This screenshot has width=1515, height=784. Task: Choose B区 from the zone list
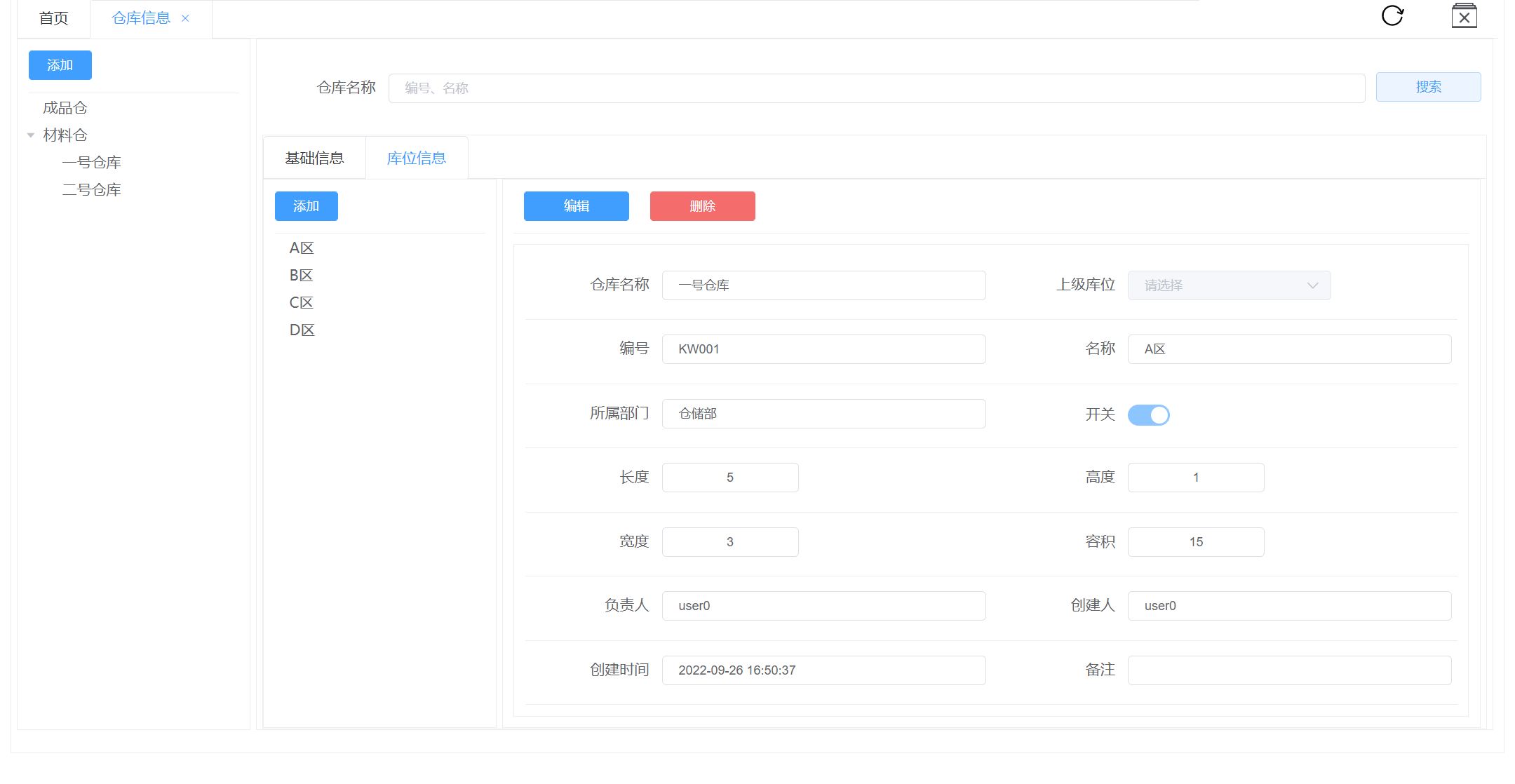301,276
